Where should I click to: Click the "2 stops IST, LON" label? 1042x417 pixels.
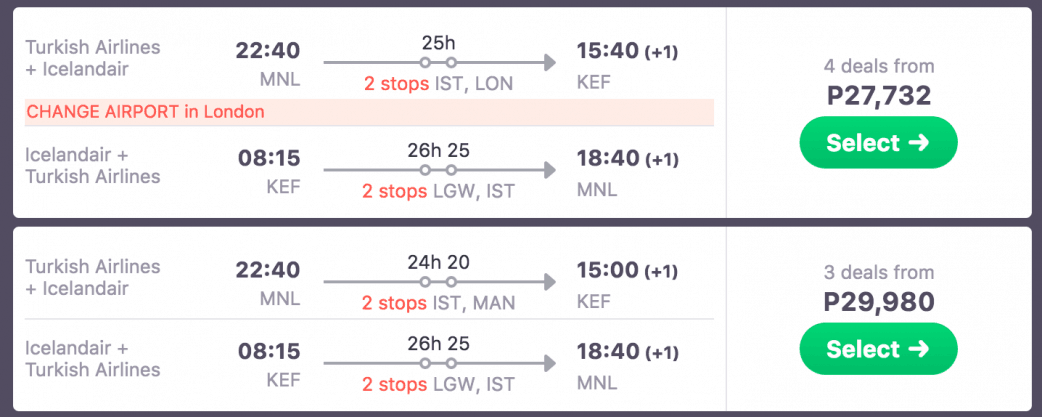[x=437, y=84]
